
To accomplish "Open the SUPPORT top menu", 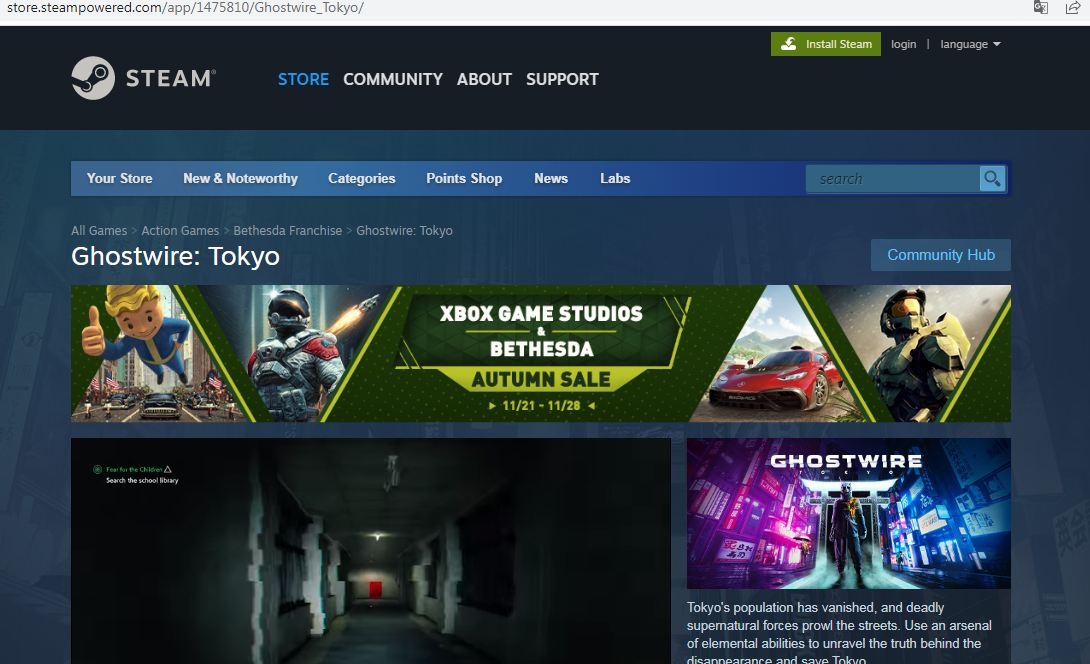I will [x=562, y=79].
